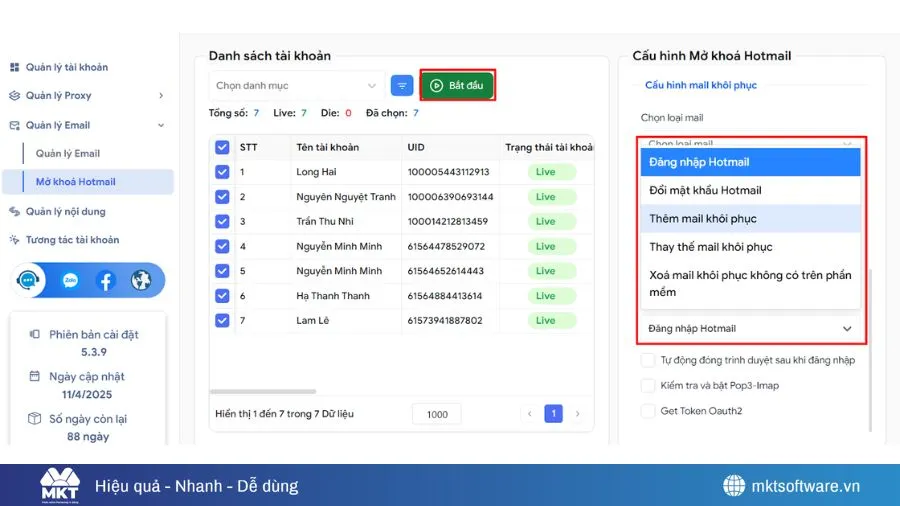Click the Số ngày còn lại box icon
This screenshot has width=900, height=506.
point(34,418)
